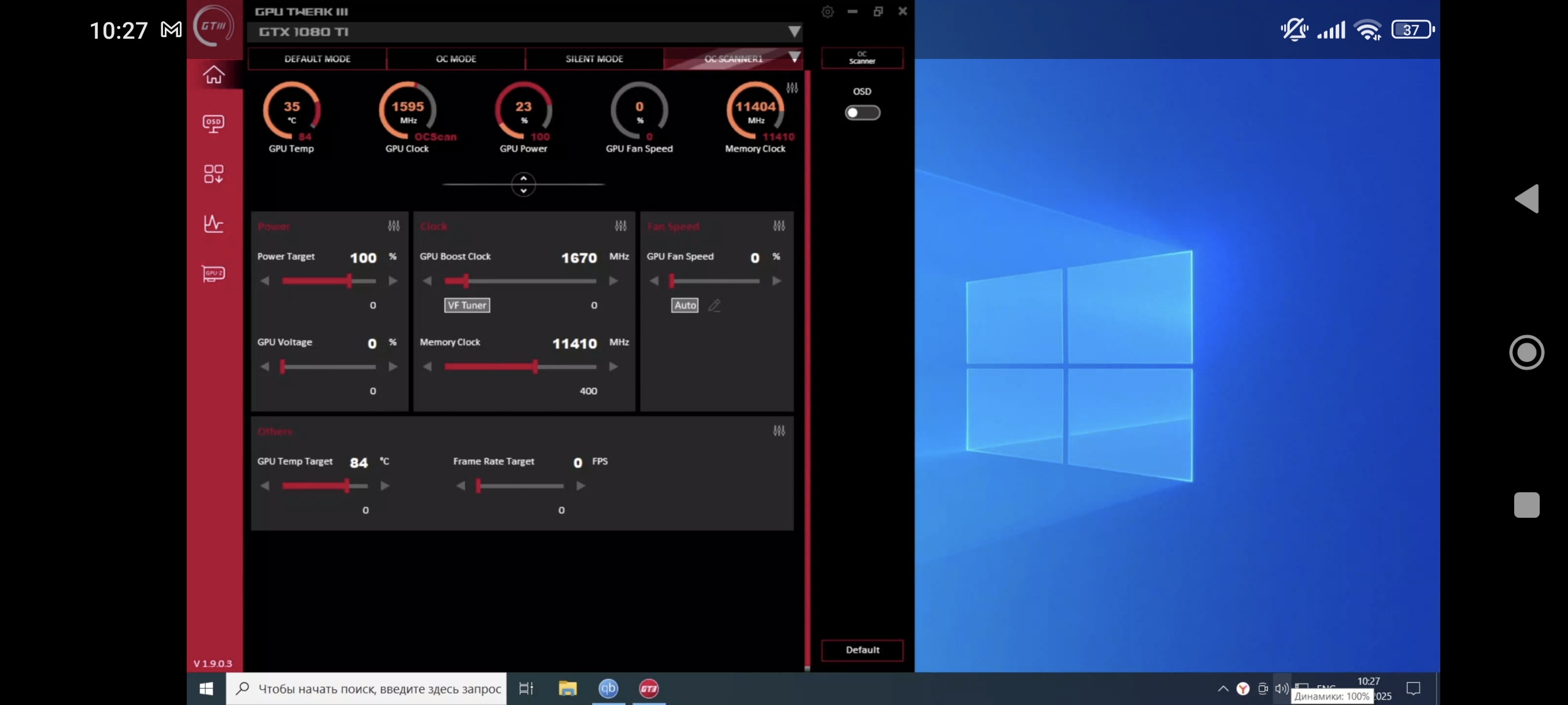Show hidden tray icons chevron
1568x705 pixels.
pos(1223,689)
